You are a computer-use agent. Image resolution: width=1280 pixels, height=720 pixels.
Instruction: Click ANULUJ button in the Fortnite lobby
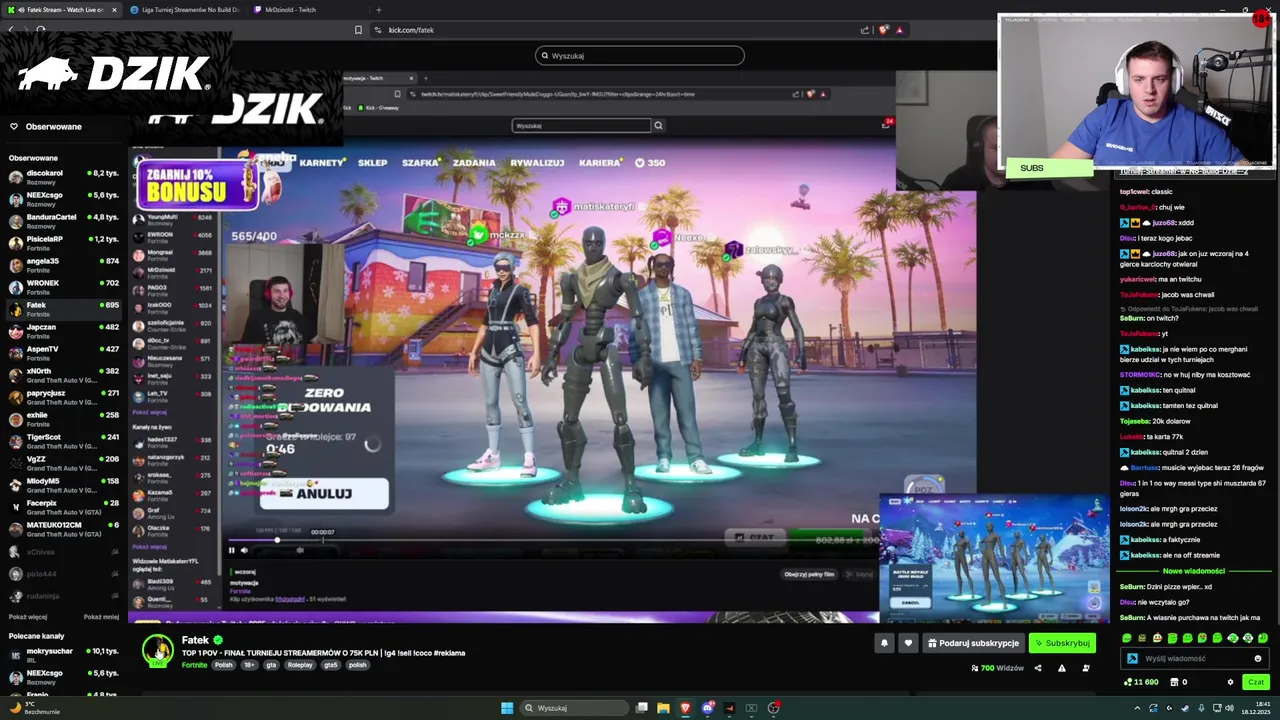(324, 493)
